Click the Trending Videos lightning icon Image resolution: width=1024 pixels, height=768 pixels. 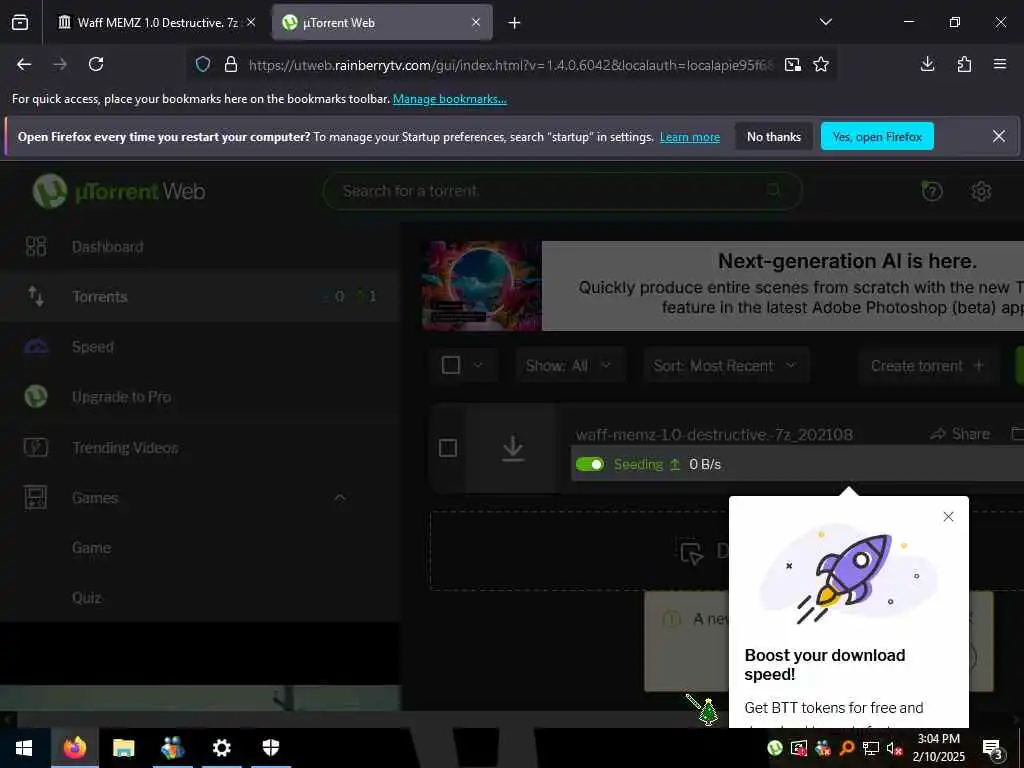click(x=36, y=447)
